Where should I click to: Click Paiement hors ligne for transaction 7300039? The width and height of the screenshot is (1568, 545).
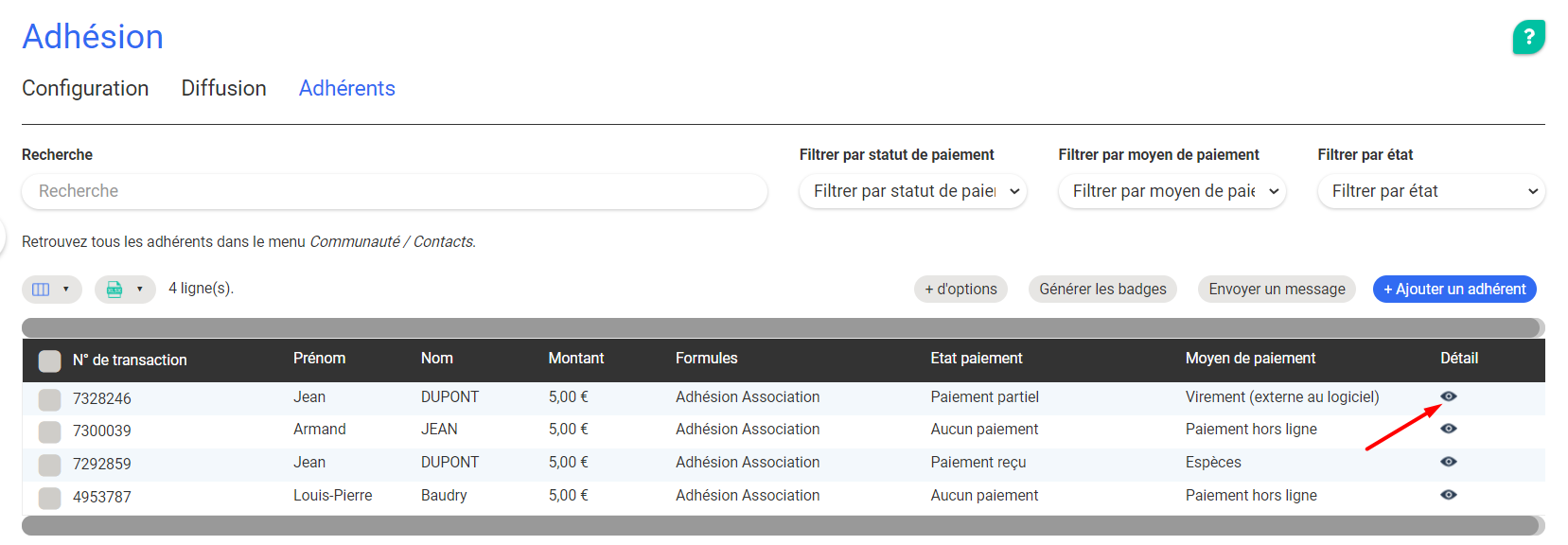(x=1251, y=430)
